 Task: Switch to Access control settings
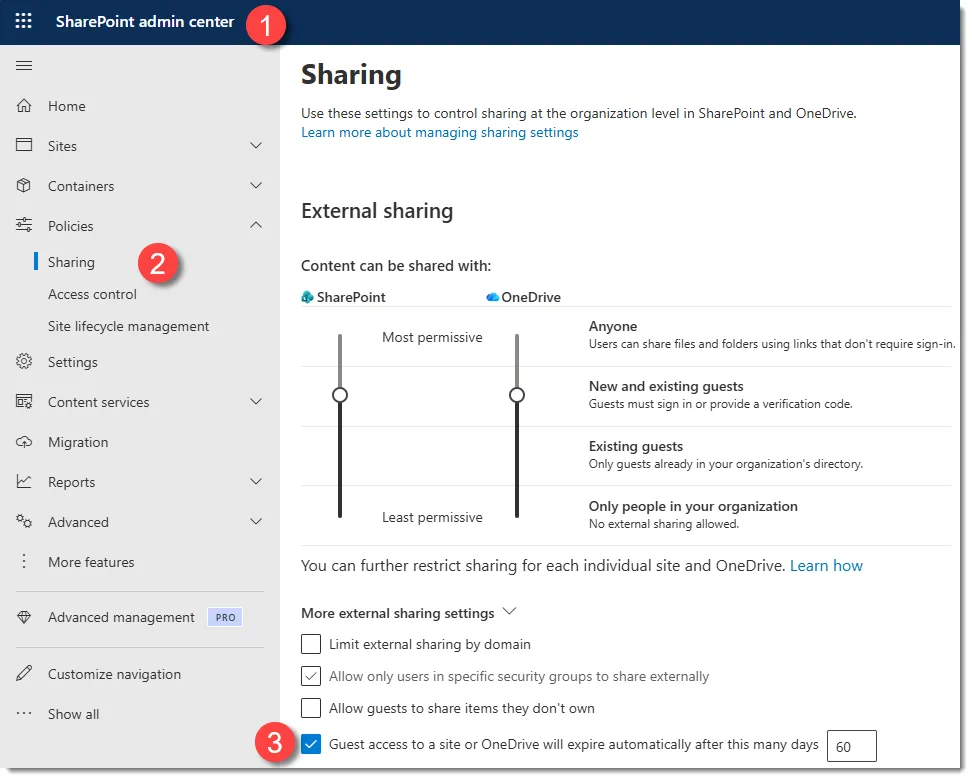[92, 294]
